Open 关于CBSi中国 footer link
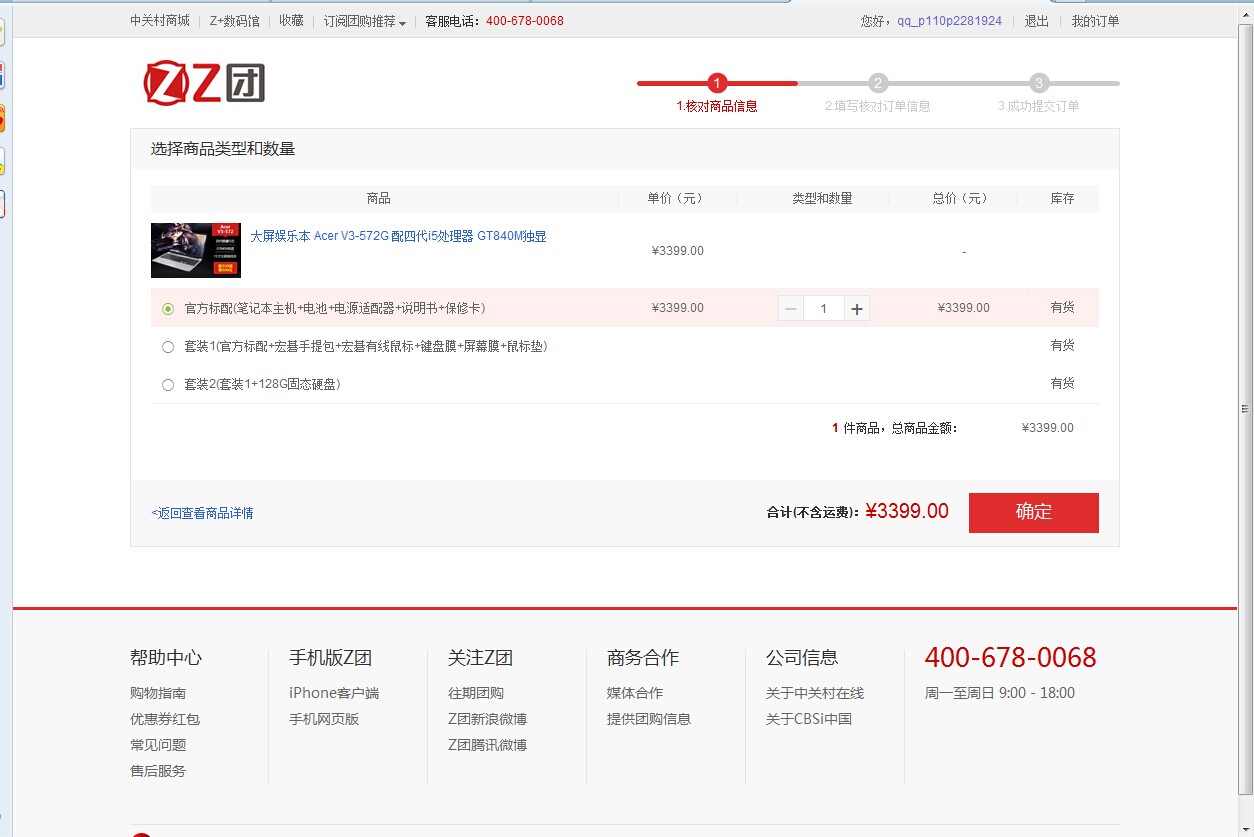1254x837 pixels. tap(809, 719)
